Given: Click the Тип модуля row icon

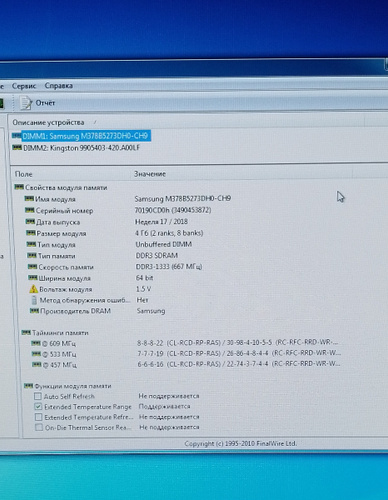Looking at the screenshot, I should (x=31, y=244).
